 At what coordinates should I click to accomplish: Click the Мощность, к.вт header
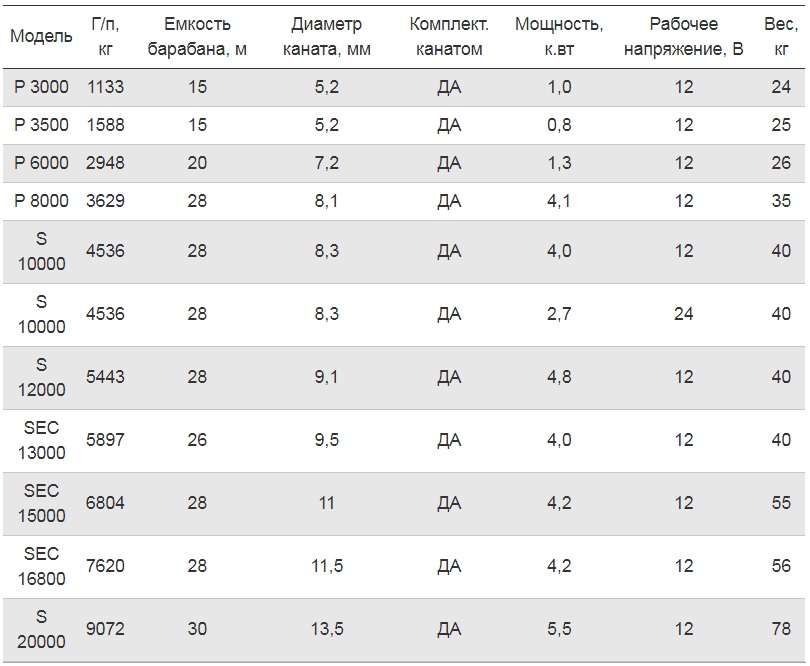[x=559, y=36]
